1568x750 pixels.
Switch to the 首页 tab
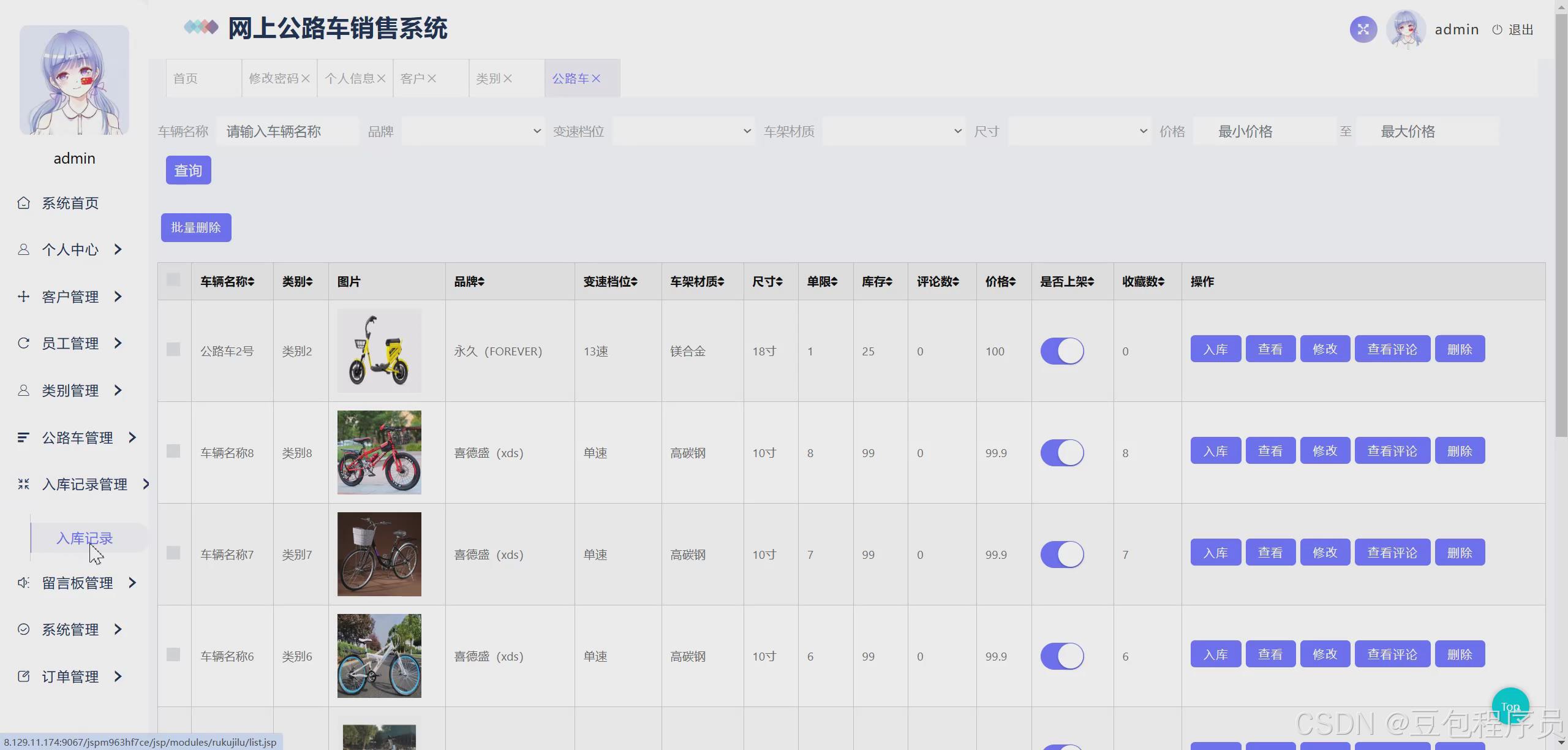(186, 78)
